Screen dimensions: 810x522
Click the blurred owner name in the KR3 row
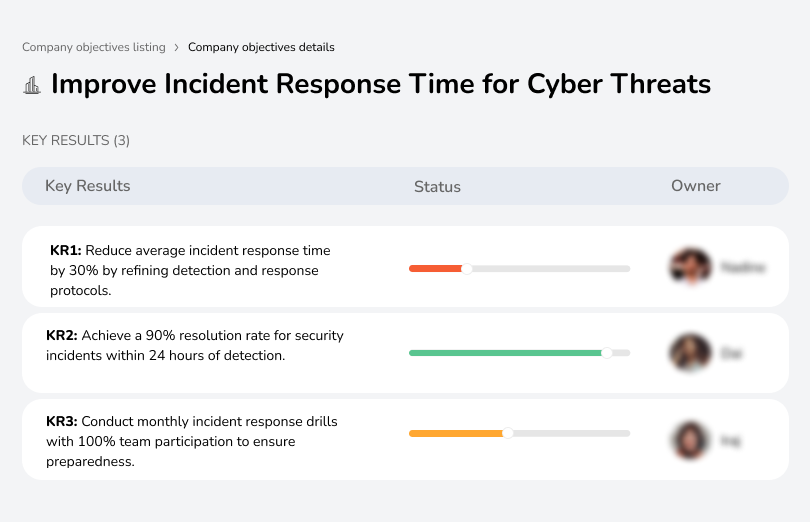click(730, 441)
